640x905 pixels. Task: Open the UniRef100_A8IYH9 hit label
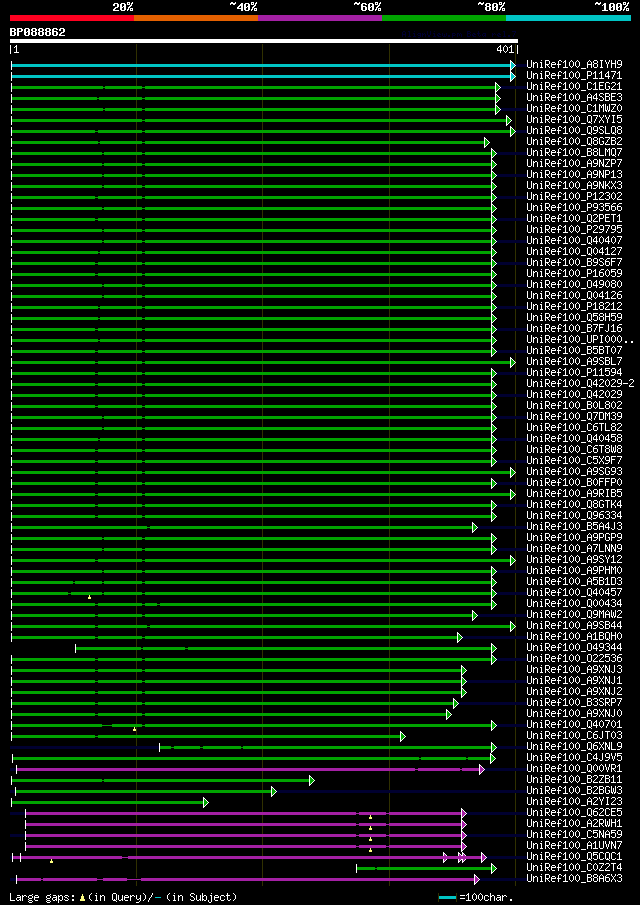click(x=574, y=65)
